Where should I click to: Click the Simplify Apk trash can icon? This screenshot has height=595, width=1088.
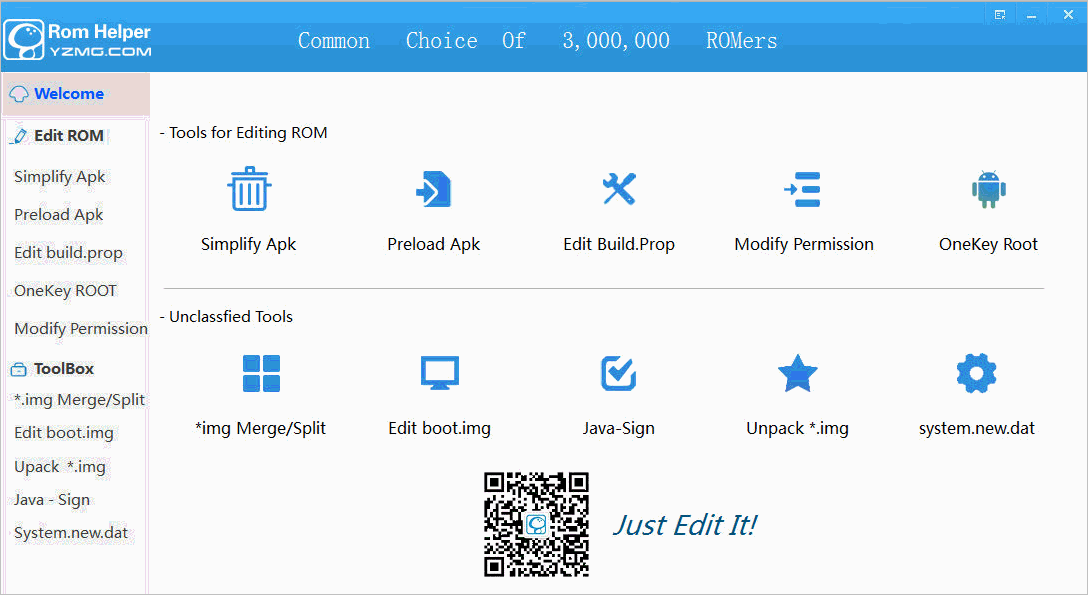tap(249, 189)
